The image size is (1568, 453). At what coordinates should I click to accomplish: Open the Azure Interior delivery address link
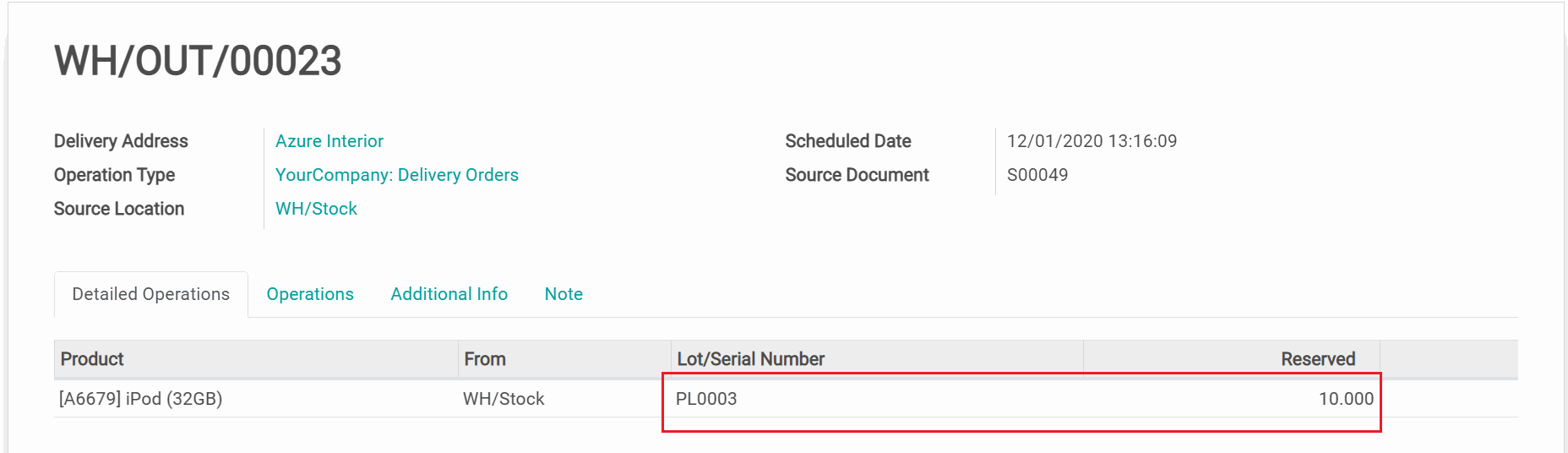329,141
